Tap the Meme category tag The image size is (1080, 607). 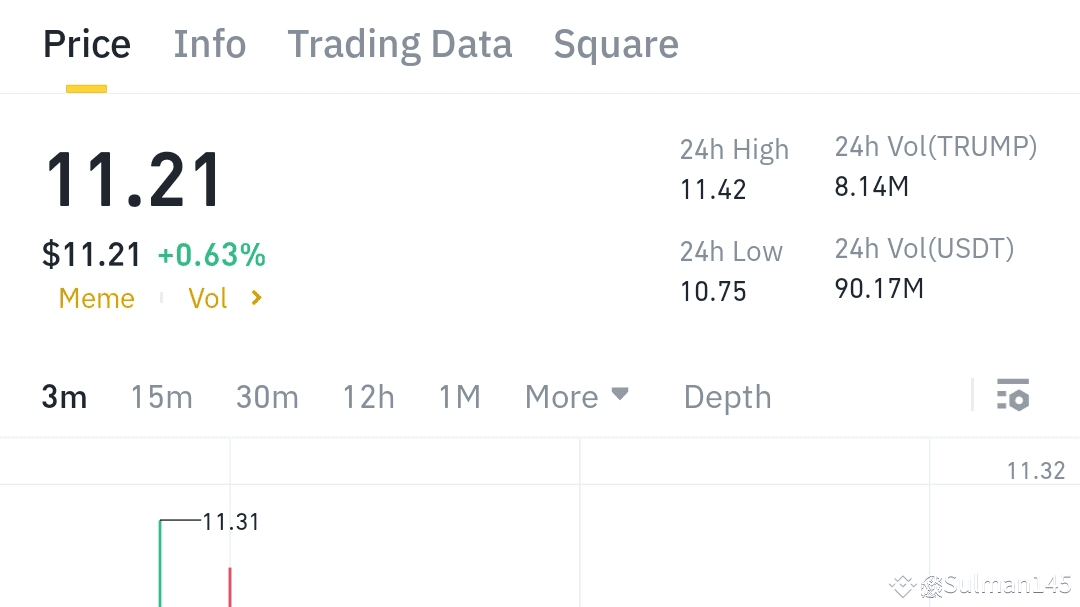(x=97, y=298)
